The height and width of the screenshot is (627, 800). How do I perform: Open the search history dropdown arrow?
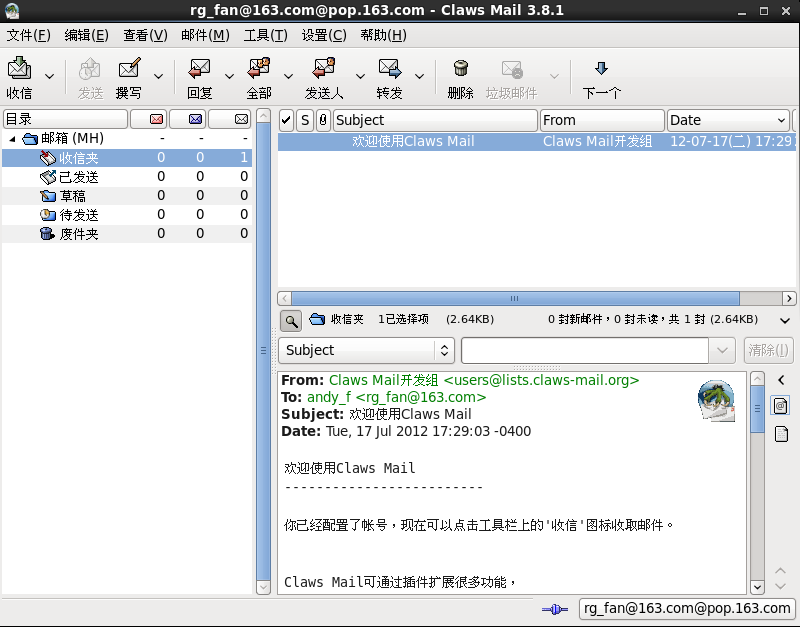(x=722, y=350)
